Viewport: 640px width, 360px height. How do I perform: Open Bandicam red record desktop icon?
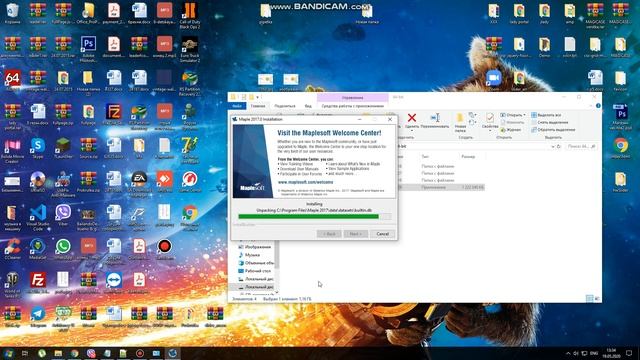164,249
